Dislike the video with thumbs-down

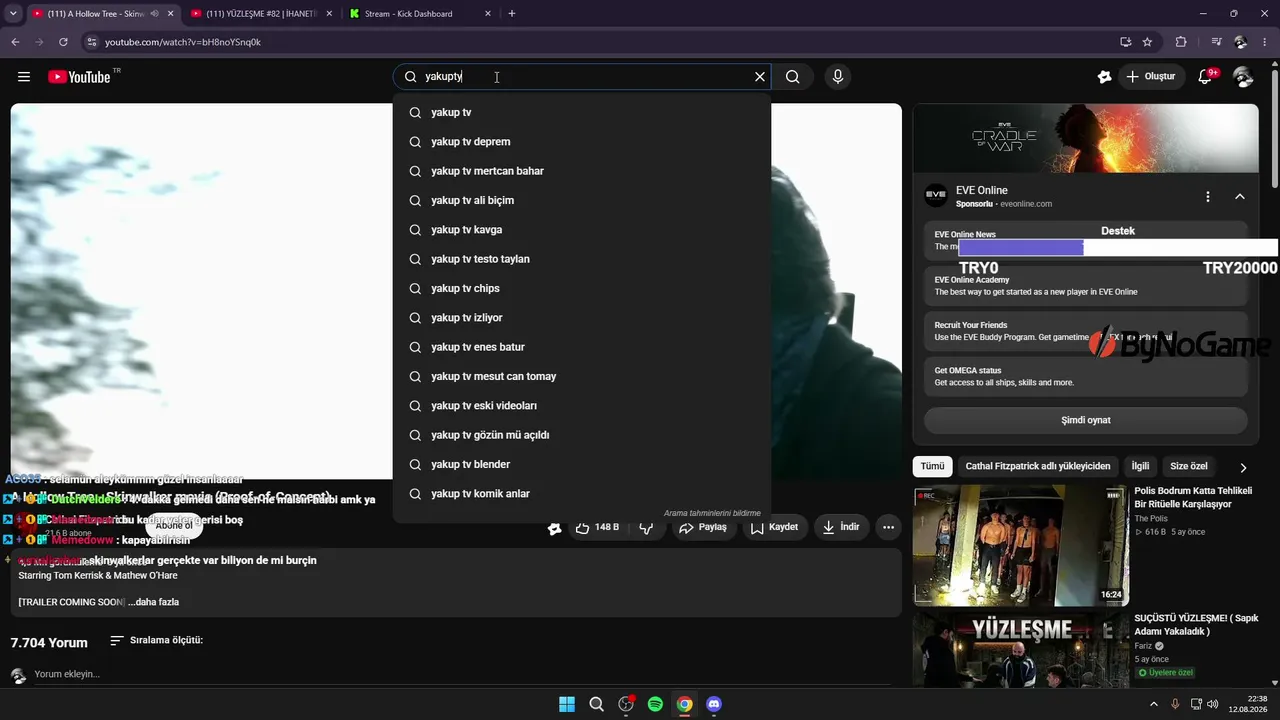[x=646, y=527]
